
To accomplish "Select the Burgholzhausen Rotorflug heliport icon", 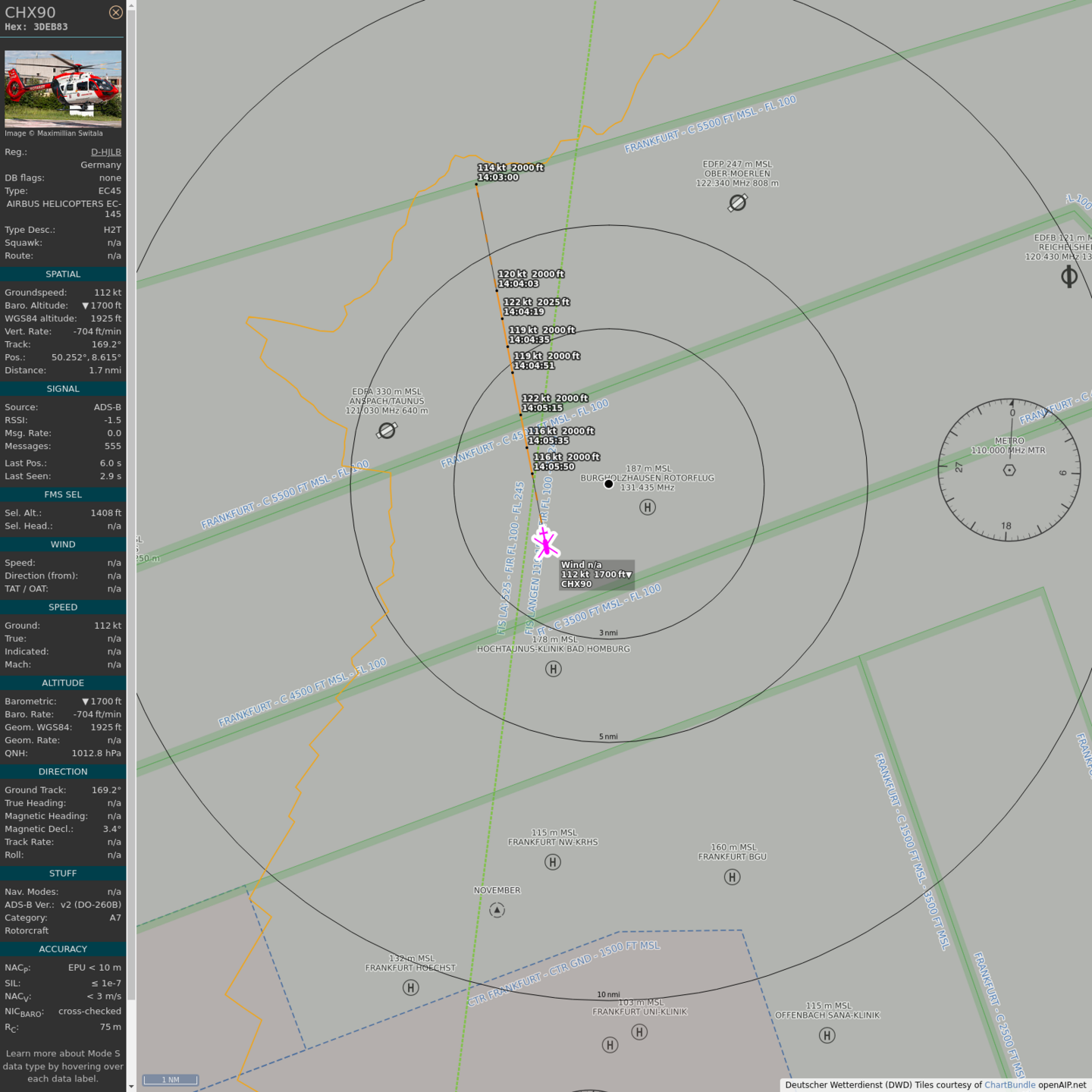I will (x=647, y=507).
